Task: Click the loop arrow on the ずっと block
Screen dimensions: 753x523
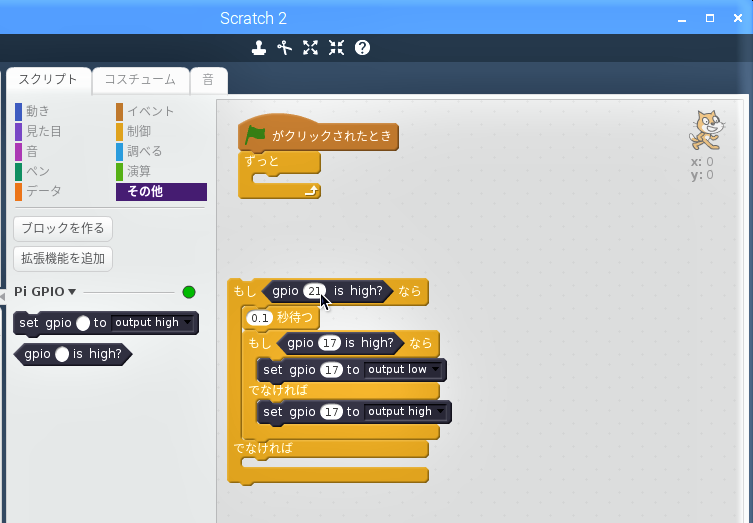Action: click(x=311, y=191)
